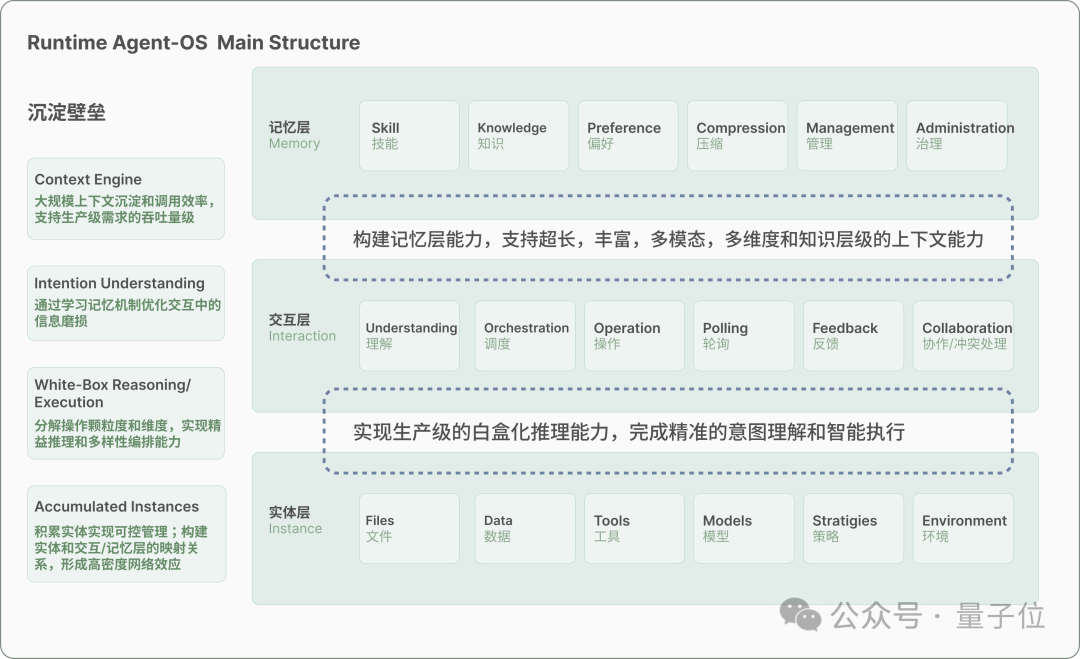Select the Management 管理 card
The width and height of the screenshot is (1080, 659).
[847, 136]
